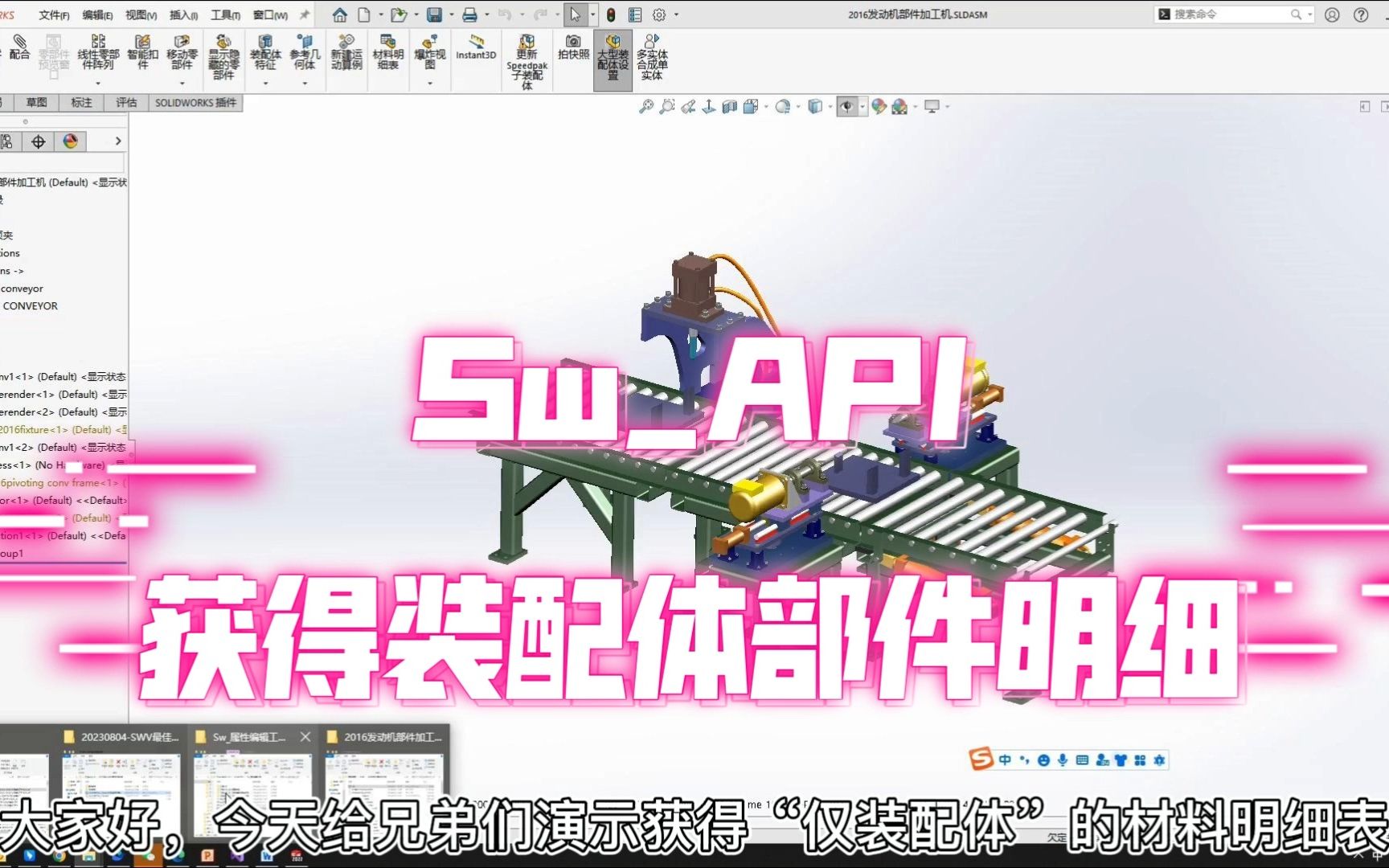Open the 工具(T) menu
Screen dimensions: 1389x868
pyautogui.click(x=225, y=14)
